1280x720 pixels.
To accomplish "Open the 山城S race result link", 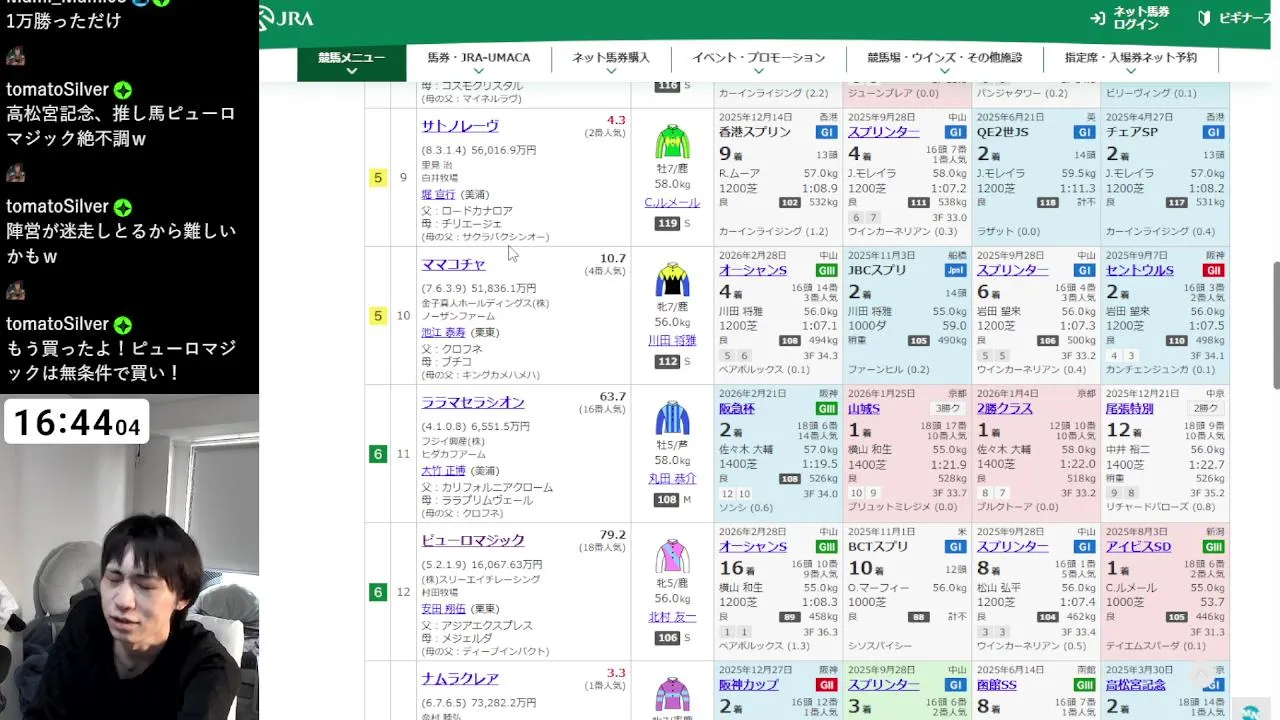I will tap(864, 409).
